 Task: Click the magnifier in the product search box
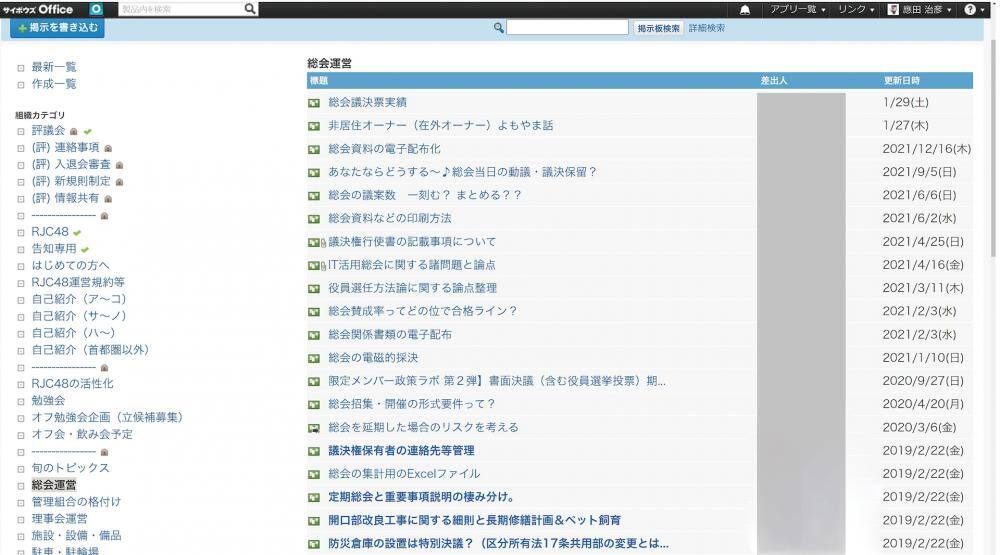(x=250, y=9)
